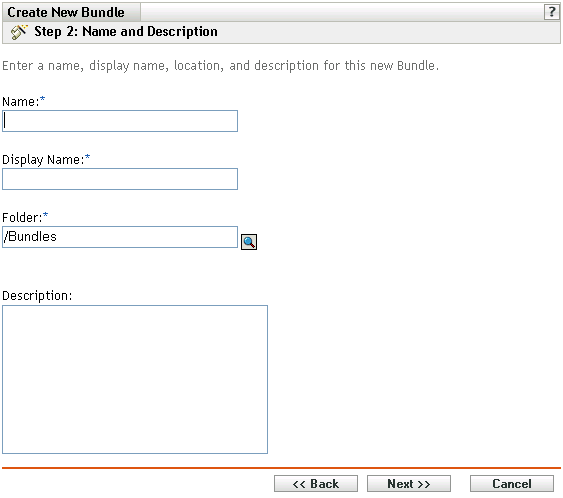Image resolution: width=563 pixels, height=498 pixels.
Task: Cancel the bundle creation wizard
Action: pos(512,484)
